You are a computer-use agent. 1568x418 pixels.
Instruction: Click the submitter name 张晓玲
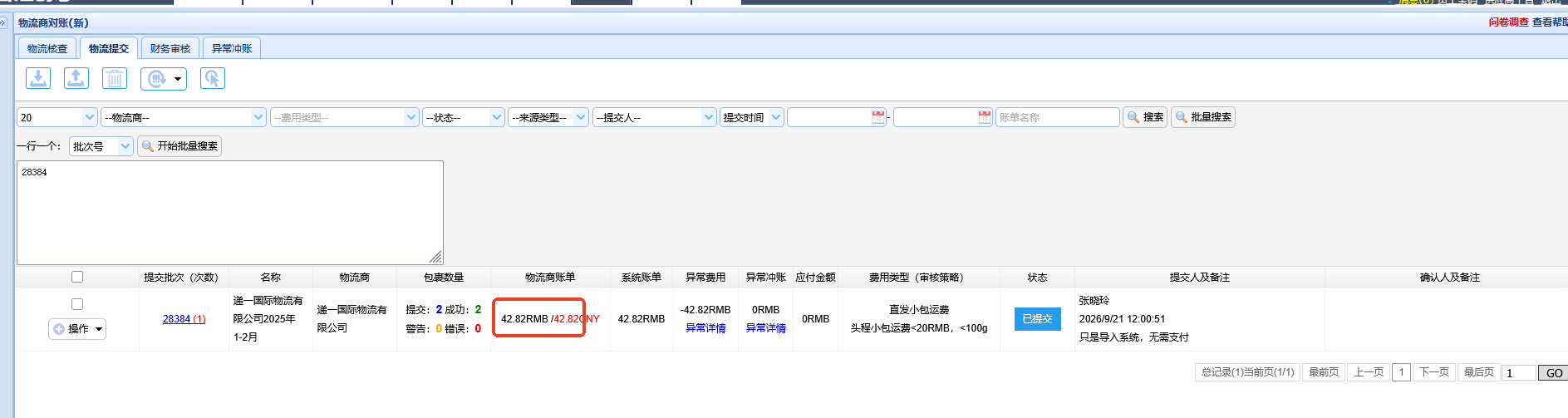click(1094, 301)
